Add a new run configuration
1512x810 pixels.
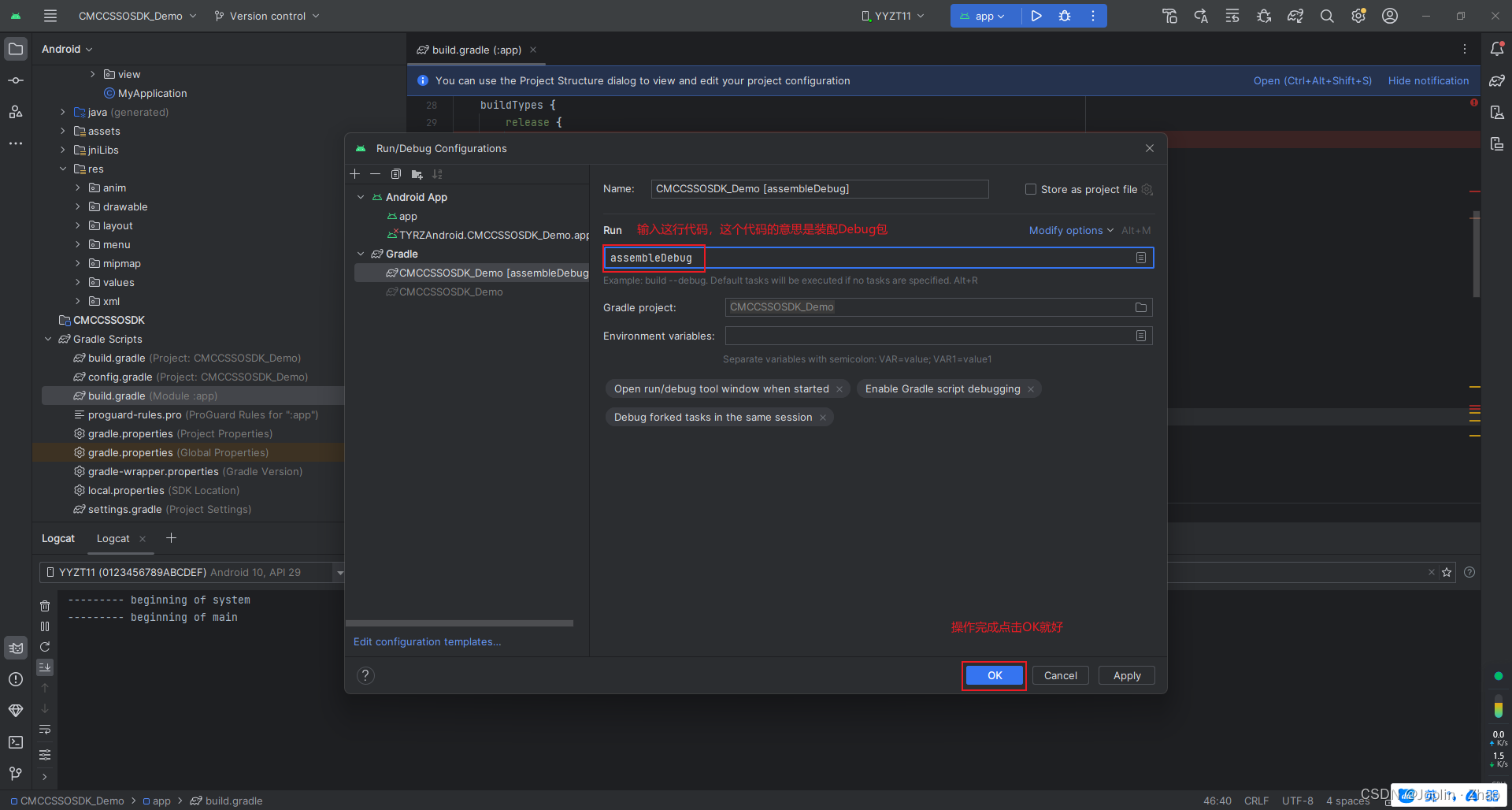pyautogui.click(x=355, y=174)
